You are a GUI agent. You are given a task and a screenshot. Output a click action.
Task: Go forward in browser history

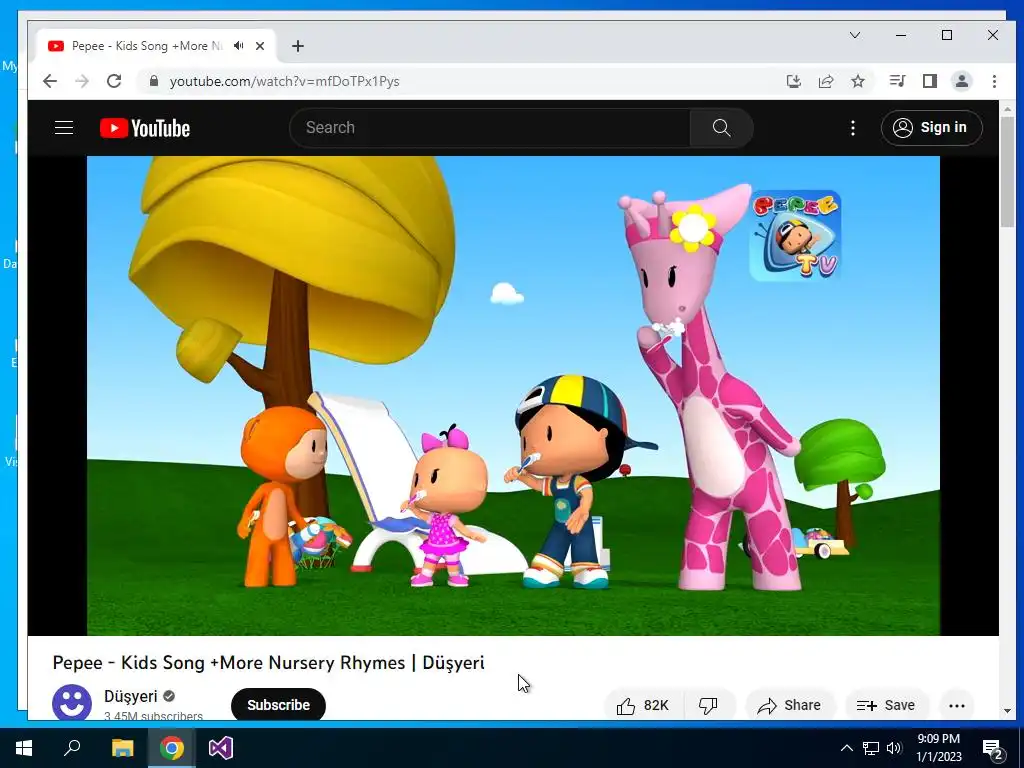point(82,81)
